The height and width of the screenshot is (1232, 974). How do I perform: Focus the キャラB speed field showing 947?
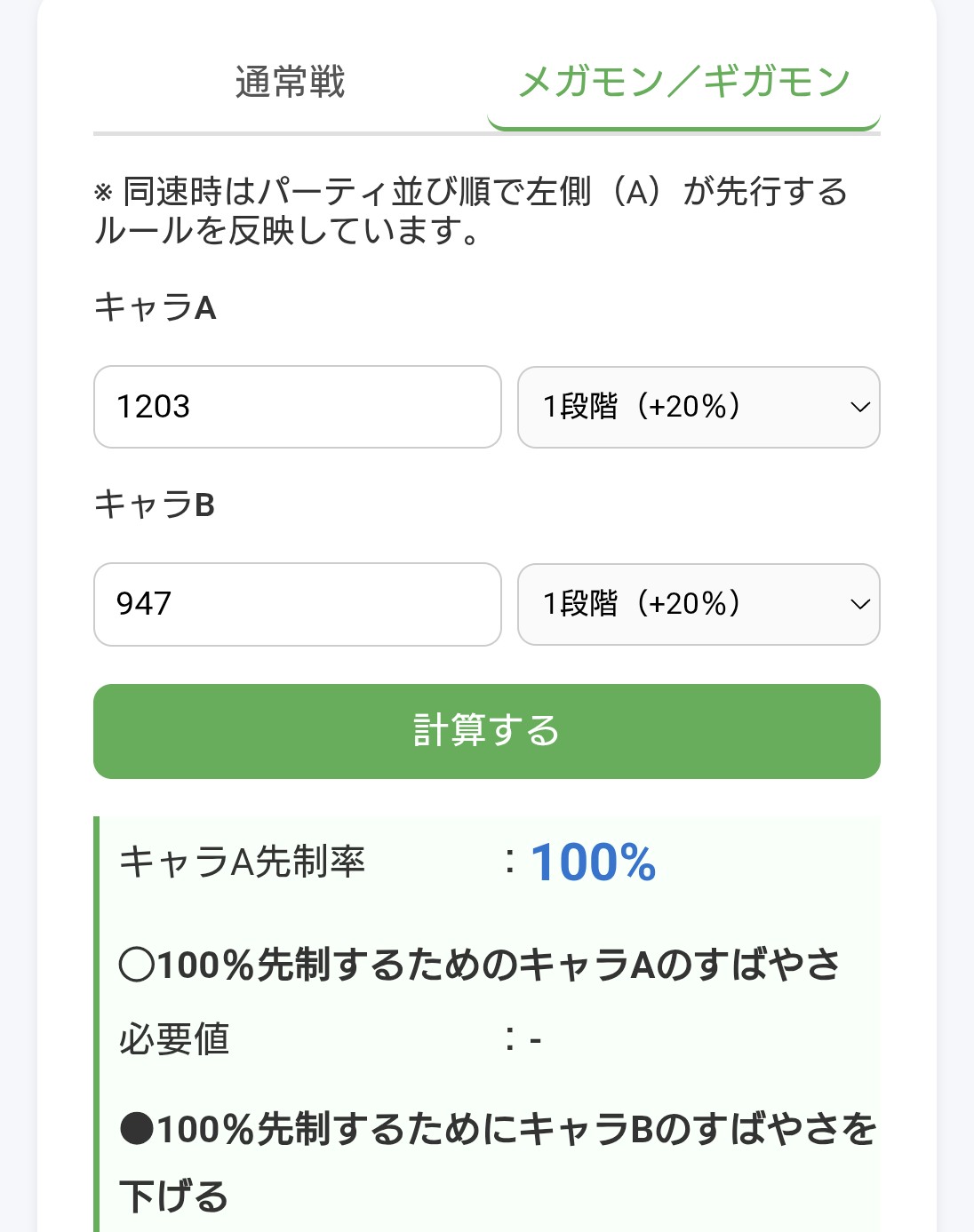click(298, 604)
